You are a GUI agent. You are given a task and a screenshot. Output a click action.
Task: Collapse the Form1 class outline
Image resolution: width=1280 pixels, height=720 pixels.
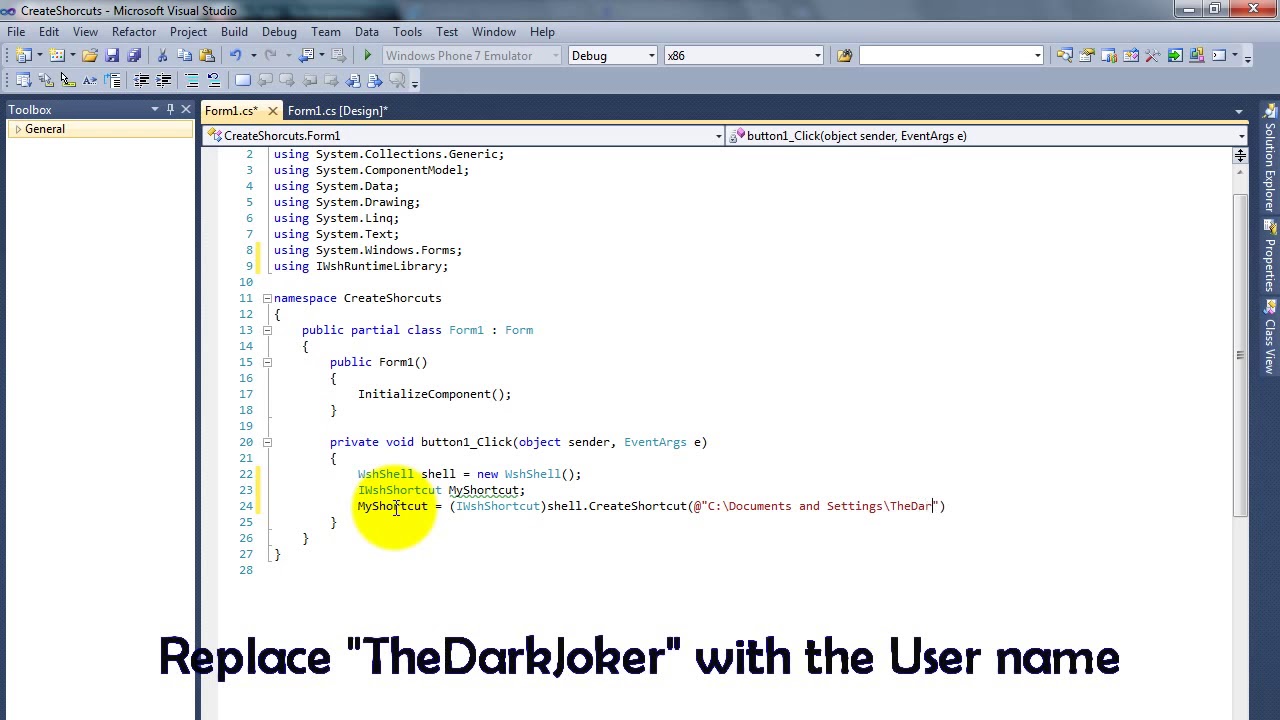point(267,330)
